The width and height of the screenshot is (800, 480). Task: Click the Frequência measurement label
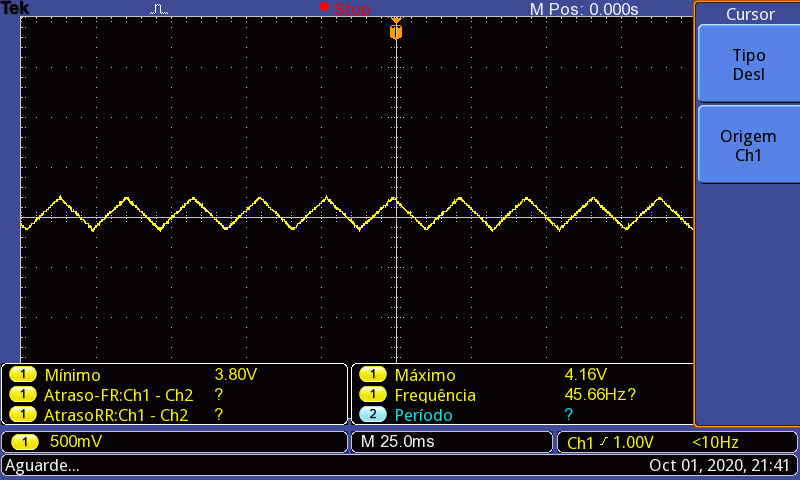(x=435, y=395)
